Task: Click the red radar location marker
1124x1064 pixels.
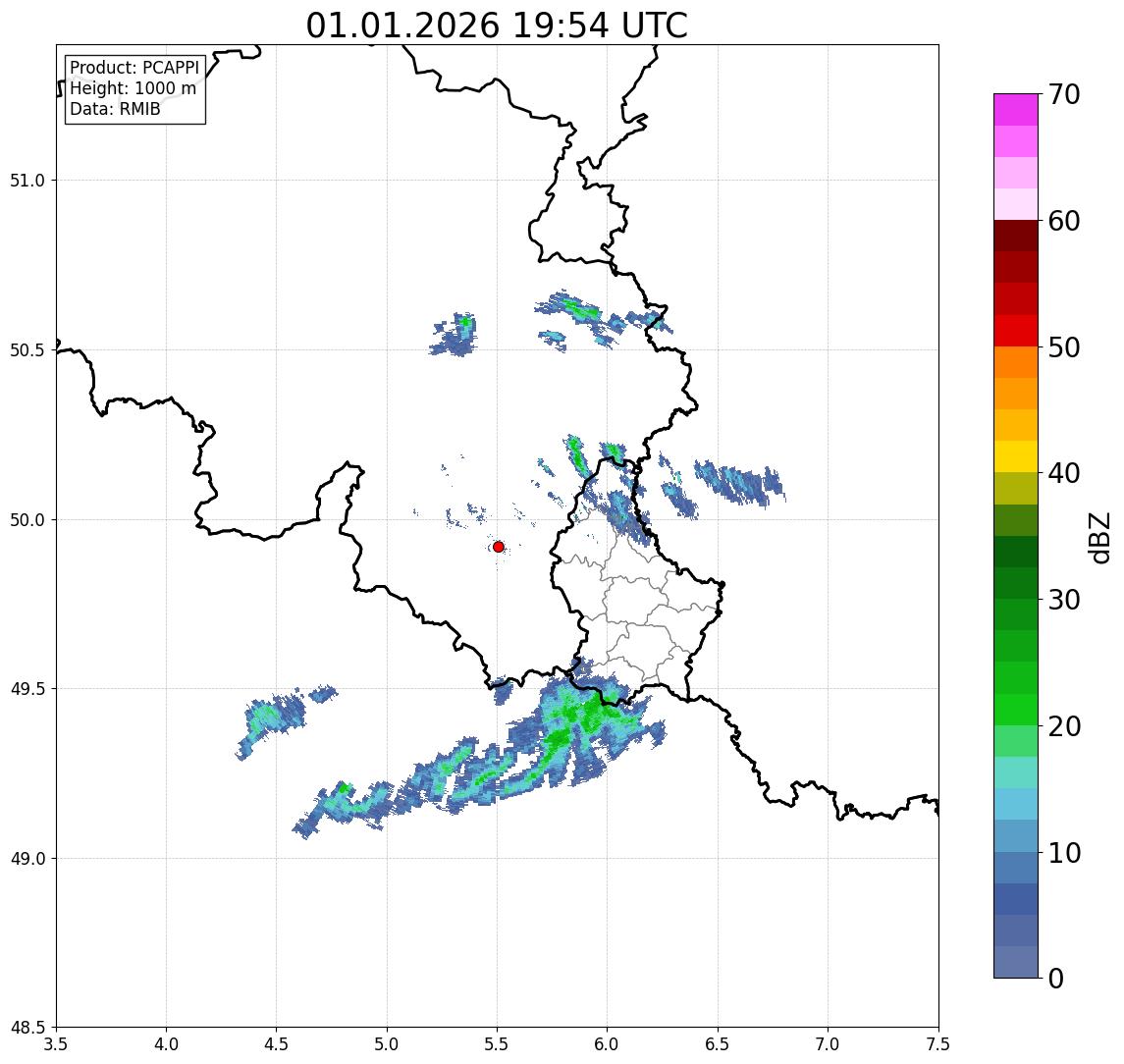Action: [x=499, y=547]
